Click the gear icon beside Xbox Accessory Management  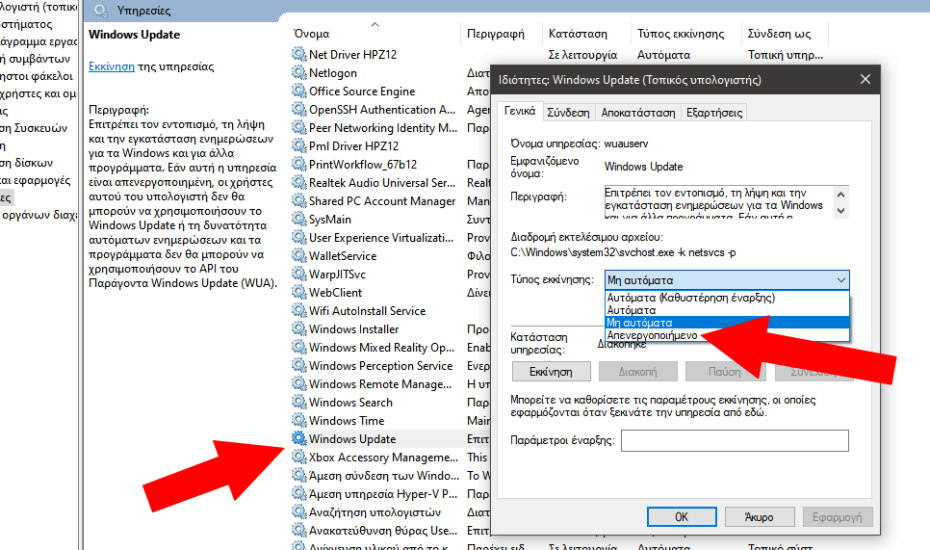pos(299,457)
